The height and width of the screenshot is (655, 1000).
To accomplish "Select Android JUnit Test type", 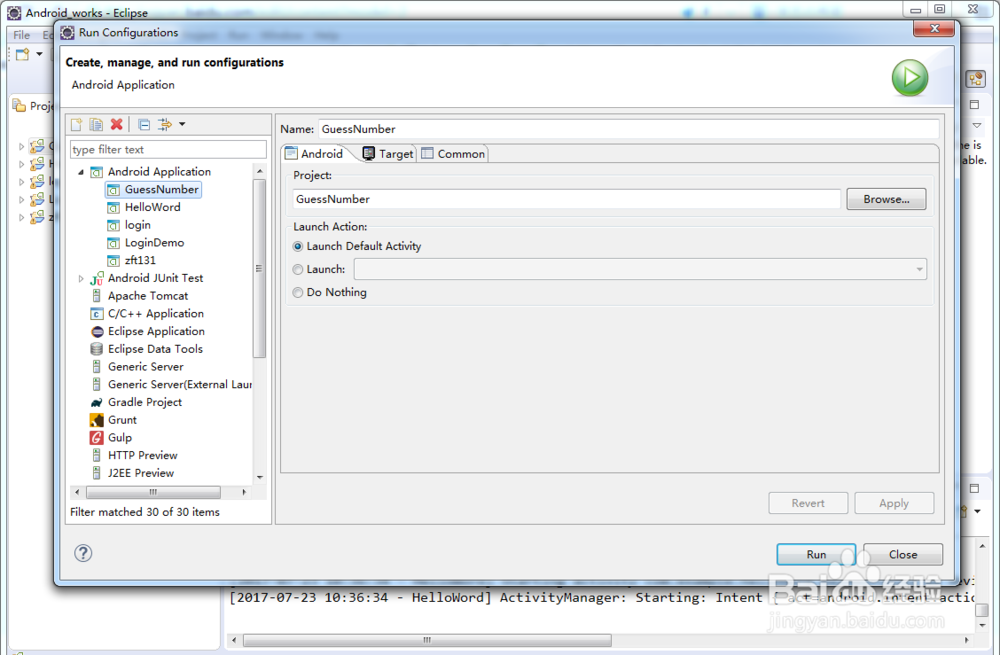I will click(147, 278).
